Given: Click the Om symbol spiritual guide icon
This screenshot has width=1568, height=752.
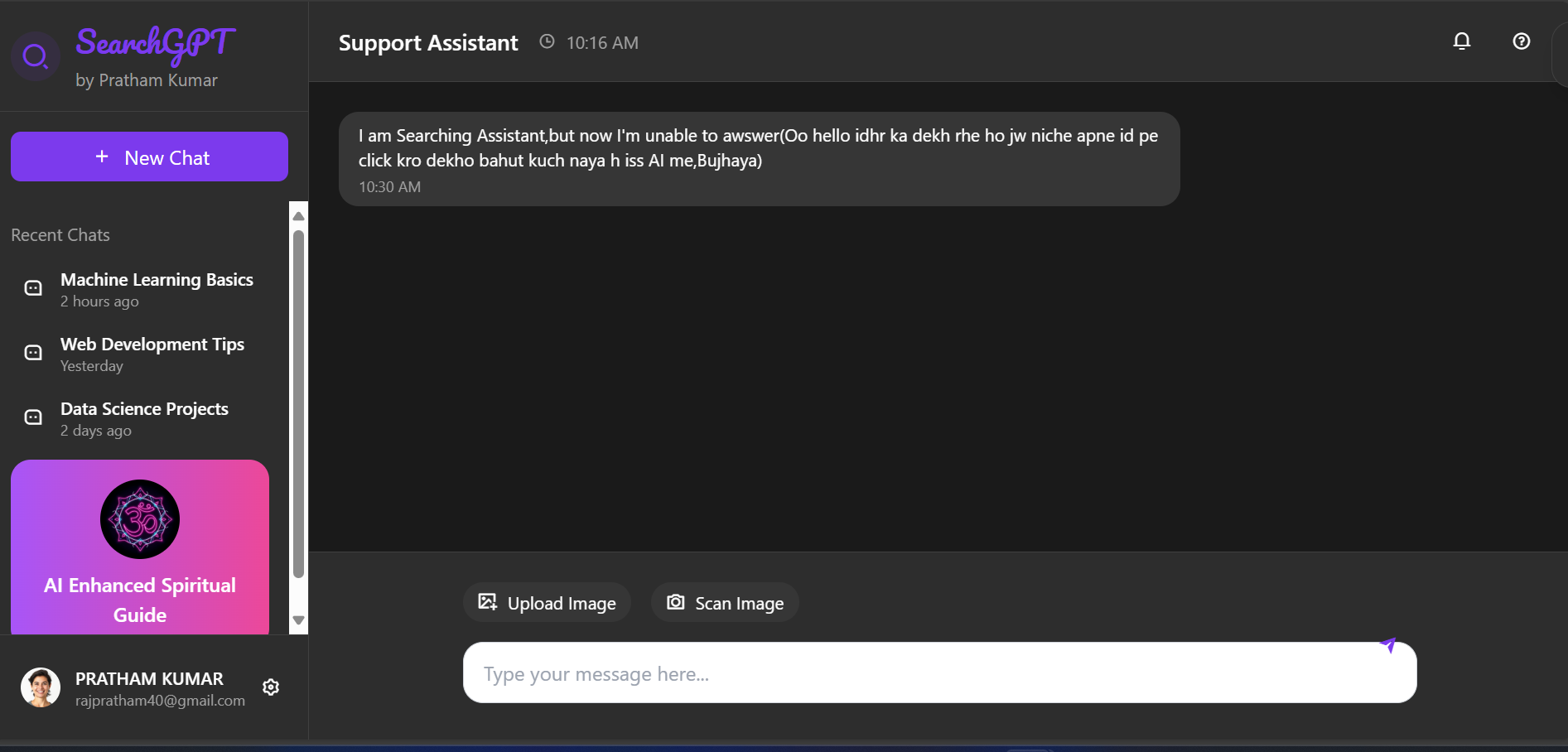Looking at the screenshot, I should pos(140,519).
